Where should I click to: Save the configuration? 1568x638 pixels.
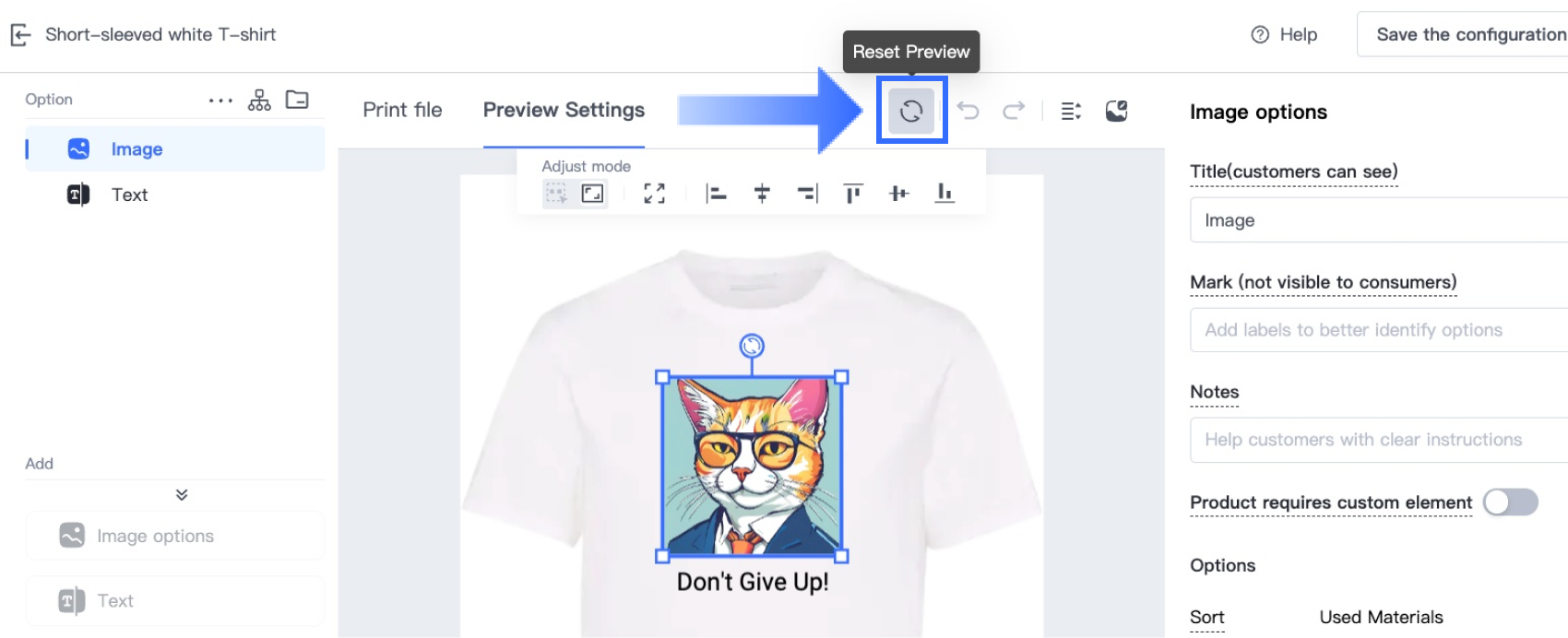tap(1470, 35)
